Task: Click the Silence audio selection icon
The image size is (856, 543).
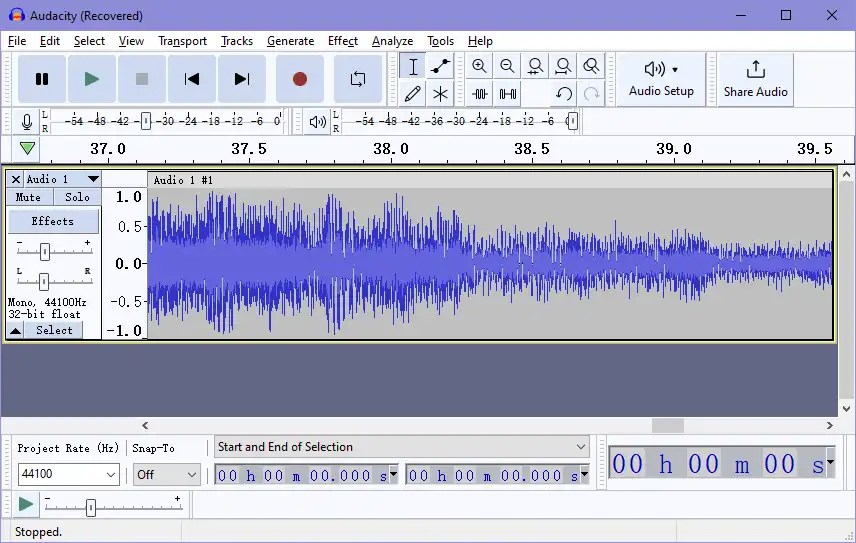Action: pyautogui.click(x=507, y=94)
